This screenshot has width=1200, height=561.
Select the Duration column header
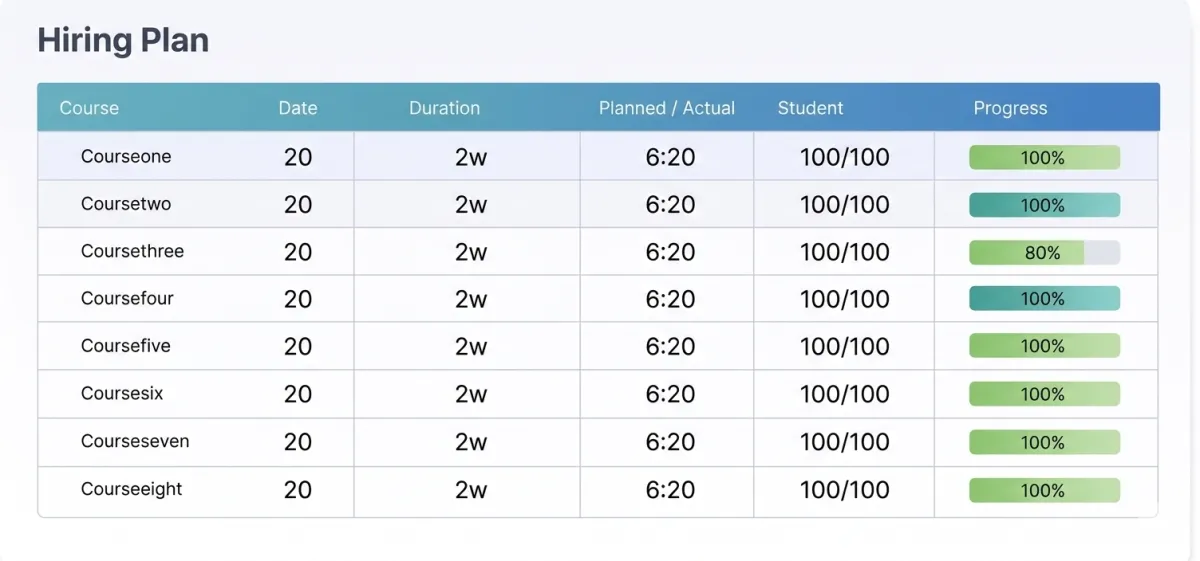click(444, 108)
